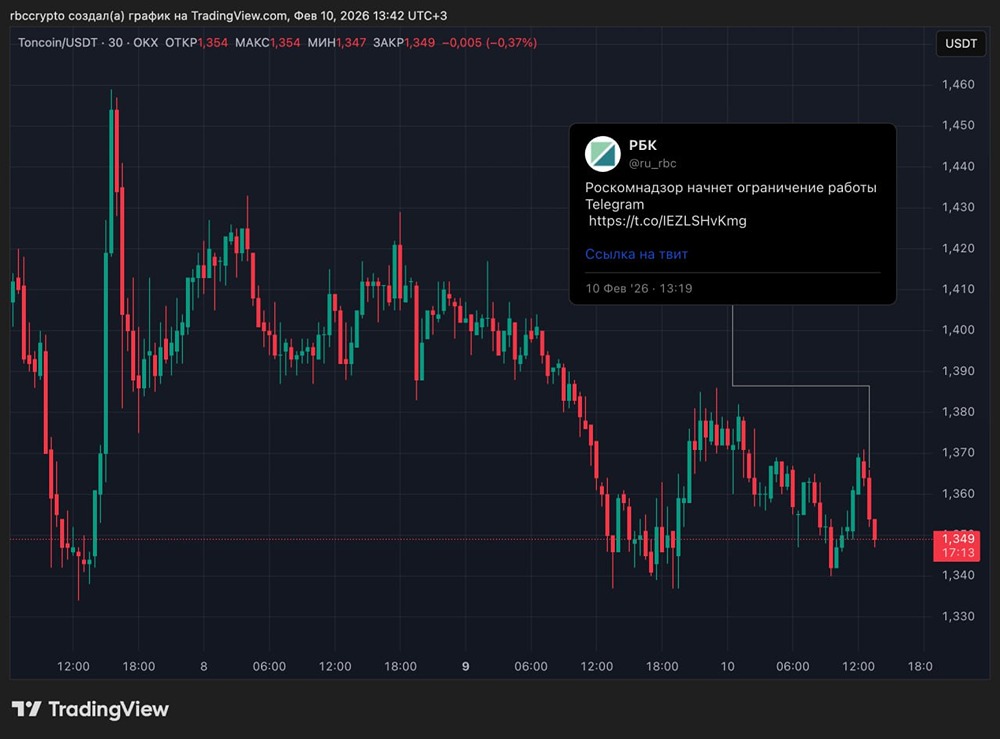This screenshot has height=739, width=1000.
Task: Click the date label 8 on time axis
Action: 203,666
